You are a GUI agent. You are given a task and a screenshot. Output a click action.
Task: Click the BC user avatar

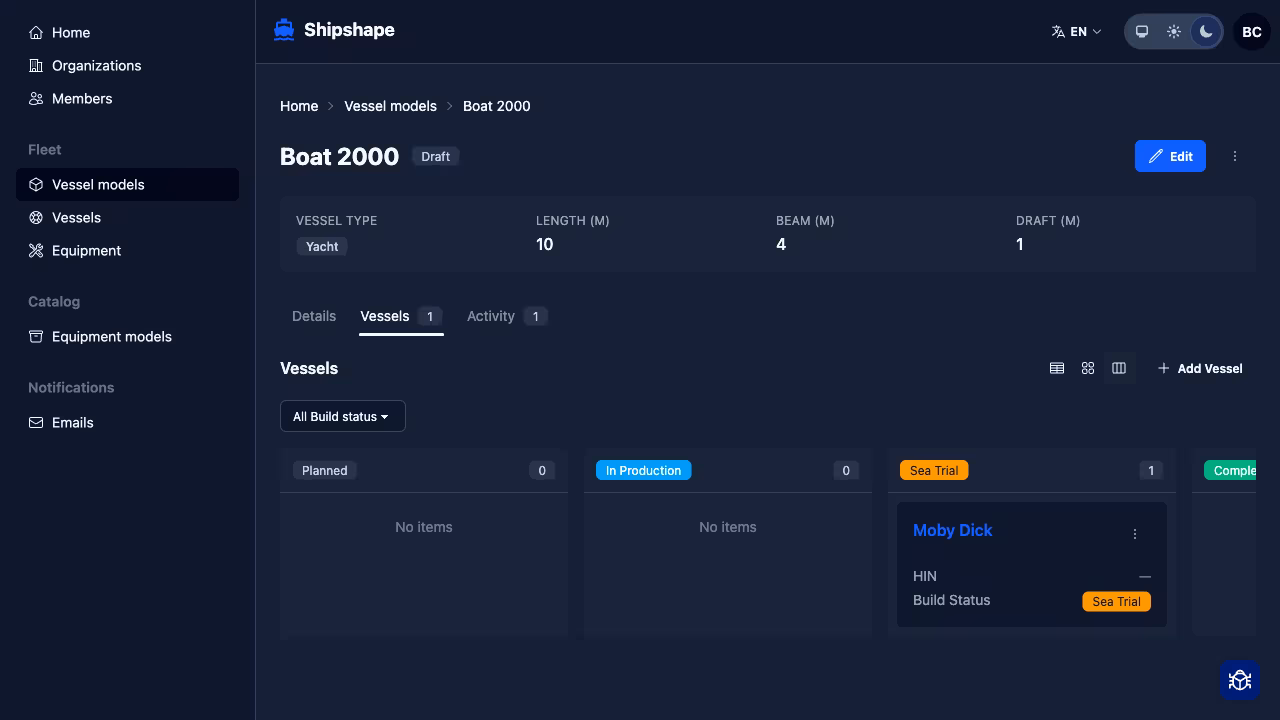[1251, 32]
